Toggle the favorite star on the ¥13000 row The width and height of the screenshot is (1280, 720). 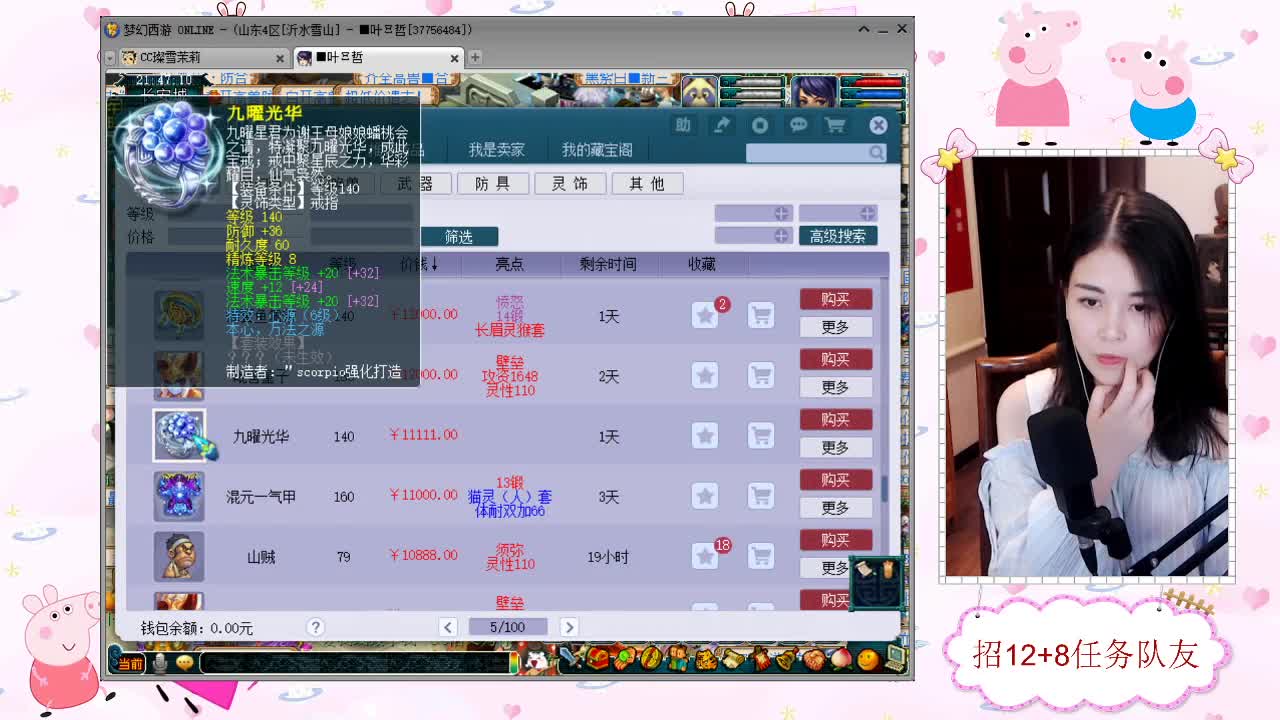pyautogui.click(x=705, y=315)
